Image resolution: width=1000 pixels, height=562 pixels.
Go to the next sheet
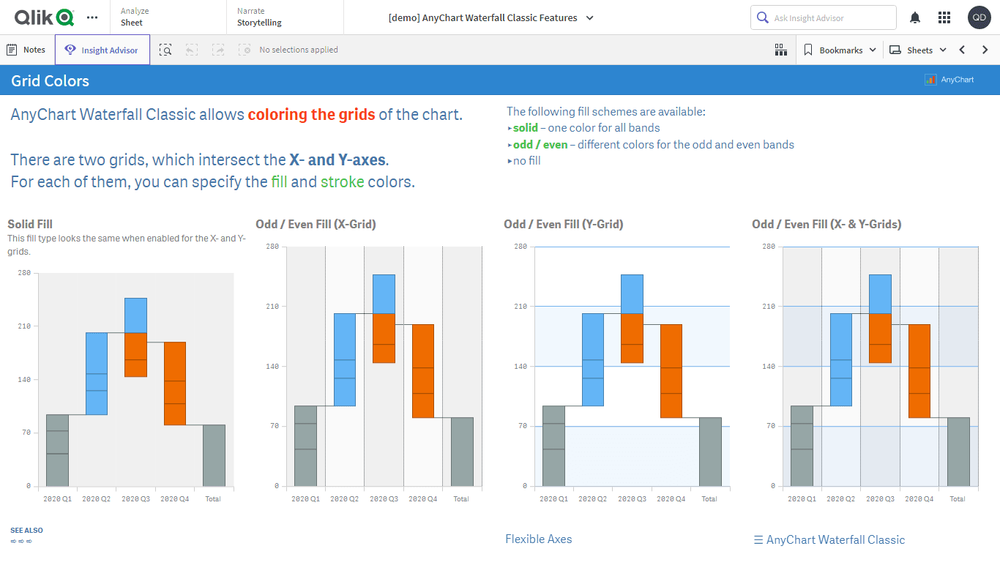[984, 50]
